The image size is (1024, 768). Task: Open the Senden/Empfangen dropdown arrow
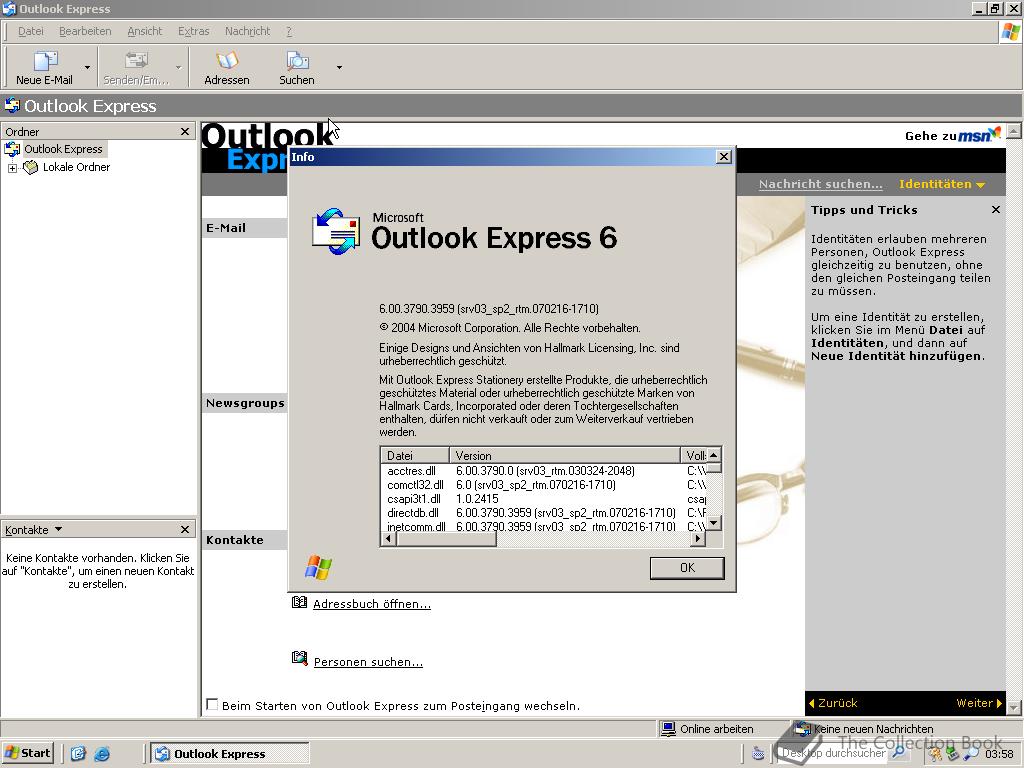point(178,67)
